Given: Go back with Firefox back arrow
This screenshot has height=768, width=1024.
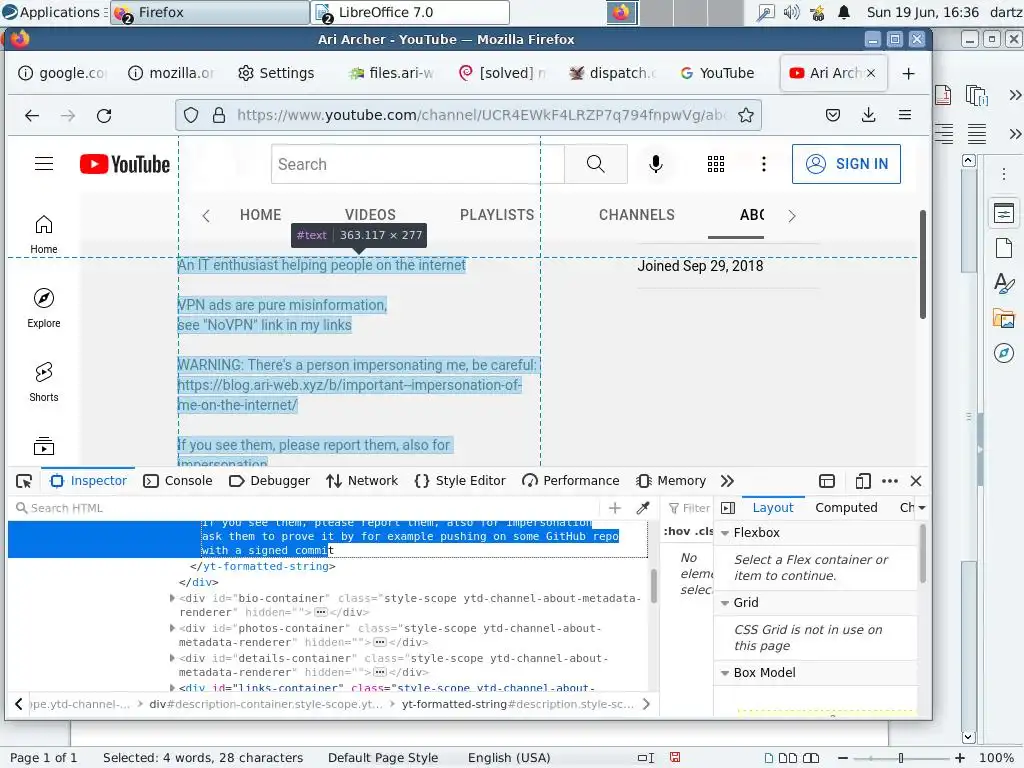Looking at the screenshot, I should 32,116.
